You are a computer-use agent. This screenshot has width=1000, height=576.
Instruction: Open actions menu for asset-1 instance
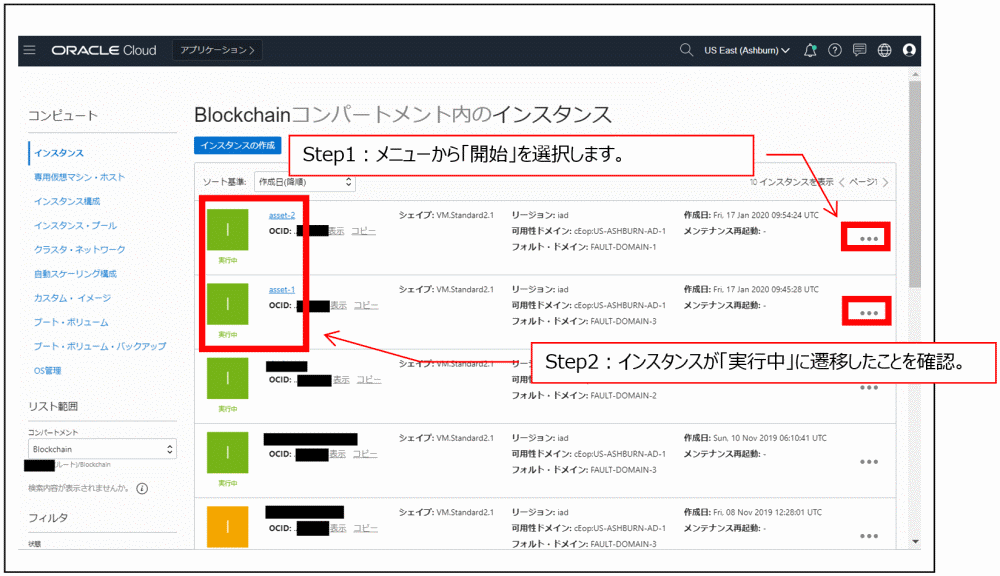point(869,313)
